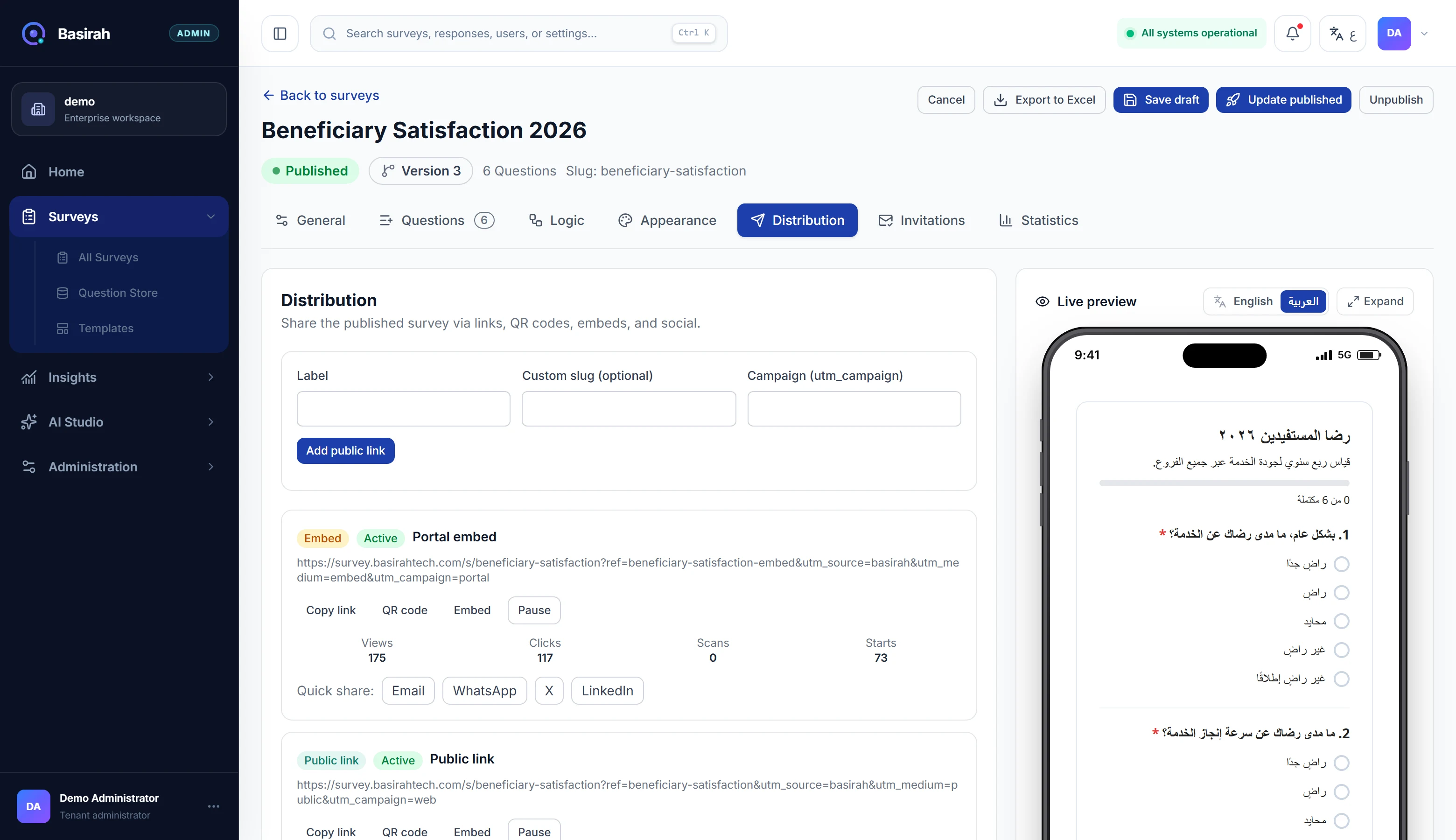Viewport: 1456px width, 840px height.
Task: Pause the Portal embed link
Action: [x=534, y=610]
